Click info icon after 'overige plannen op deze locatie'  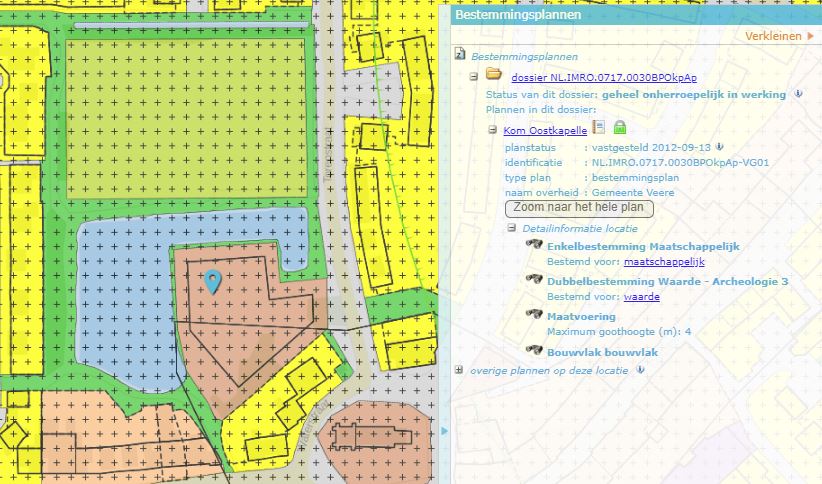(x=640, y=370)
